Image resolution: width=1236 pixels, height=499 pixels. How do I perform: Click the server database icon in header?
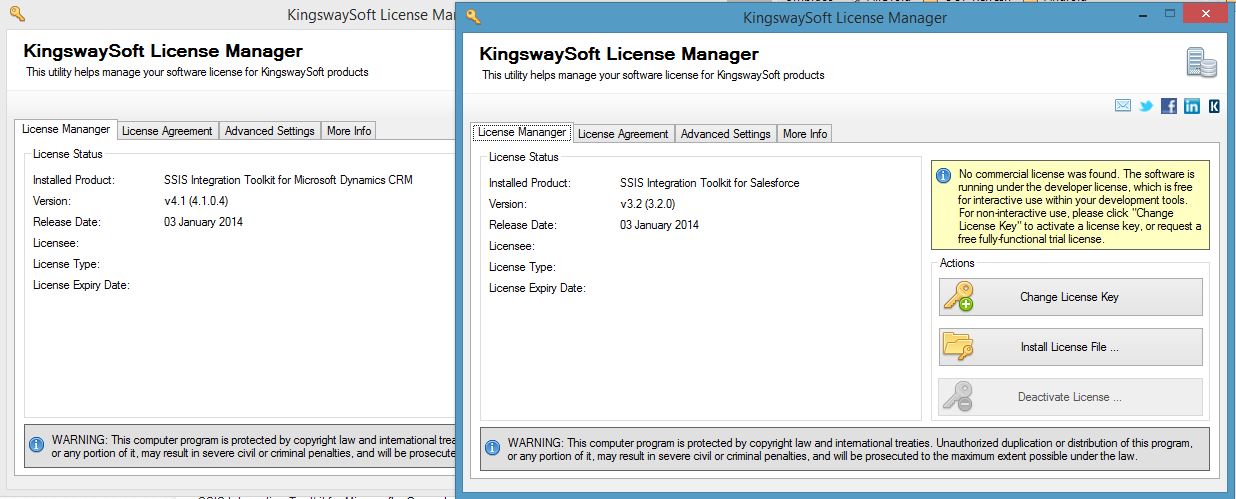1201,62
